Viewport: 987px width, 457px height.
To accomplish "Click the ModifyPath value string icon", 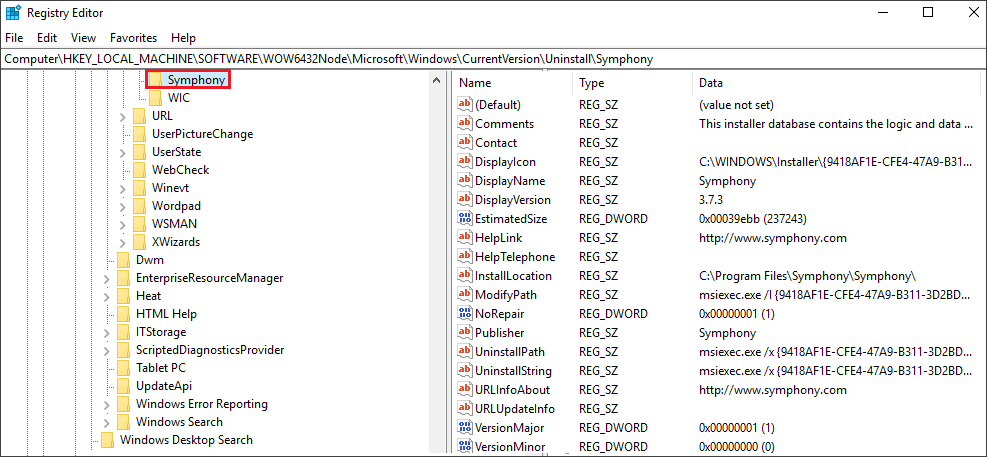I will (465, 295).
